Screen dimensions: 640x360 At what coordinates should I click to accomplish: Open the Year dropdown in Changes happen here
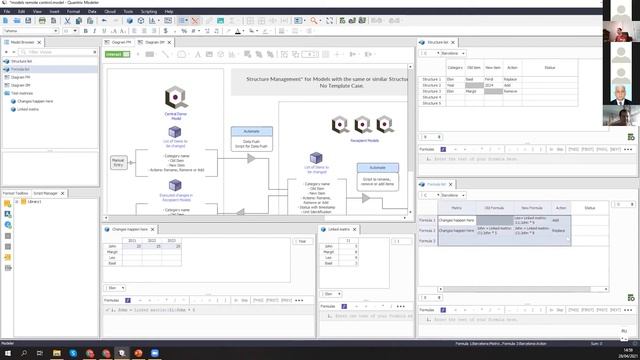tap(303, 242)
